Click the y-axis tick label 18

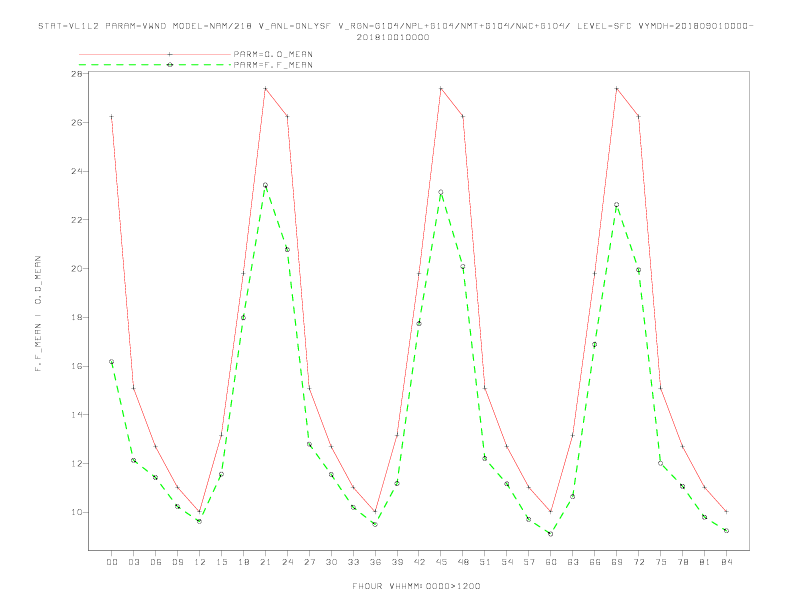click(x=77, y=318)
